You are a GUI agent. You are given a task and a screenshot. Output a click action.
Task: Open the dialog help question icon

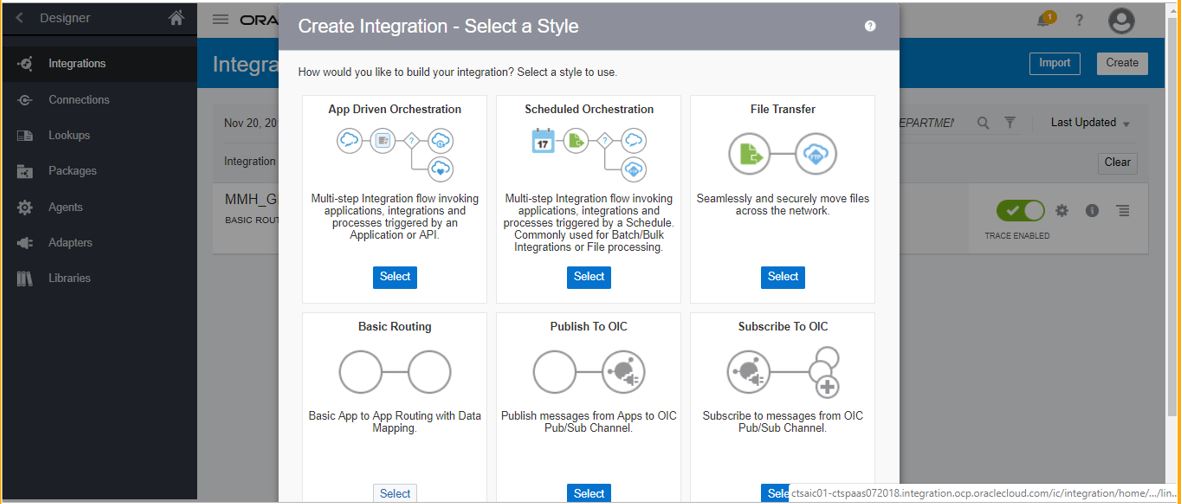(870, 26)
